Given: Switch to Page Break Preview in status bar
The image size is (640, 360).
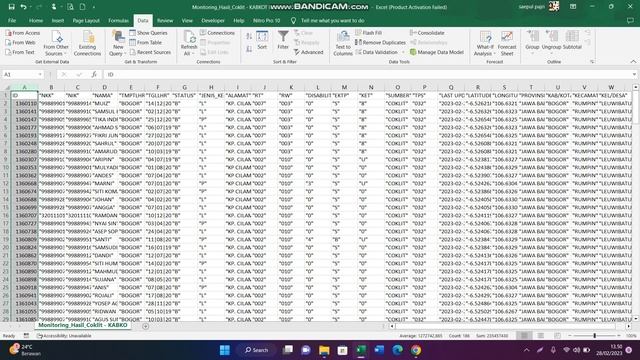Looking at the screenshot, I should [557, 336].
